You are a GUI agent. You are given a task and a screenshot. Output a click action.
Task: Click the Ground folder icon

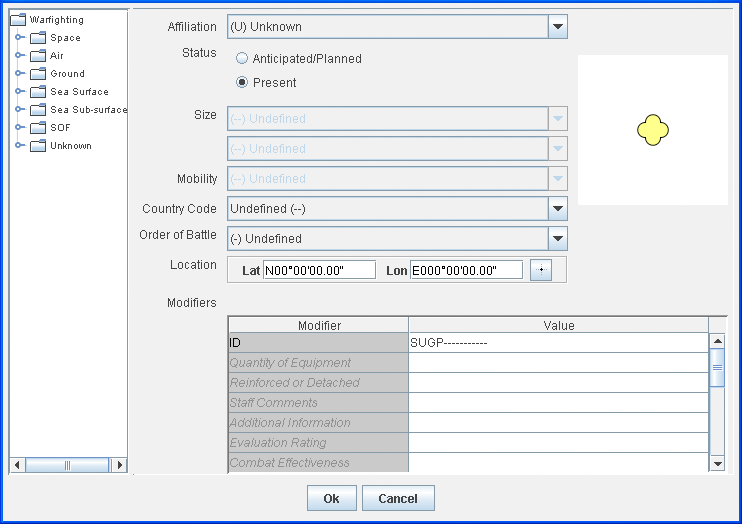point(38,74)
